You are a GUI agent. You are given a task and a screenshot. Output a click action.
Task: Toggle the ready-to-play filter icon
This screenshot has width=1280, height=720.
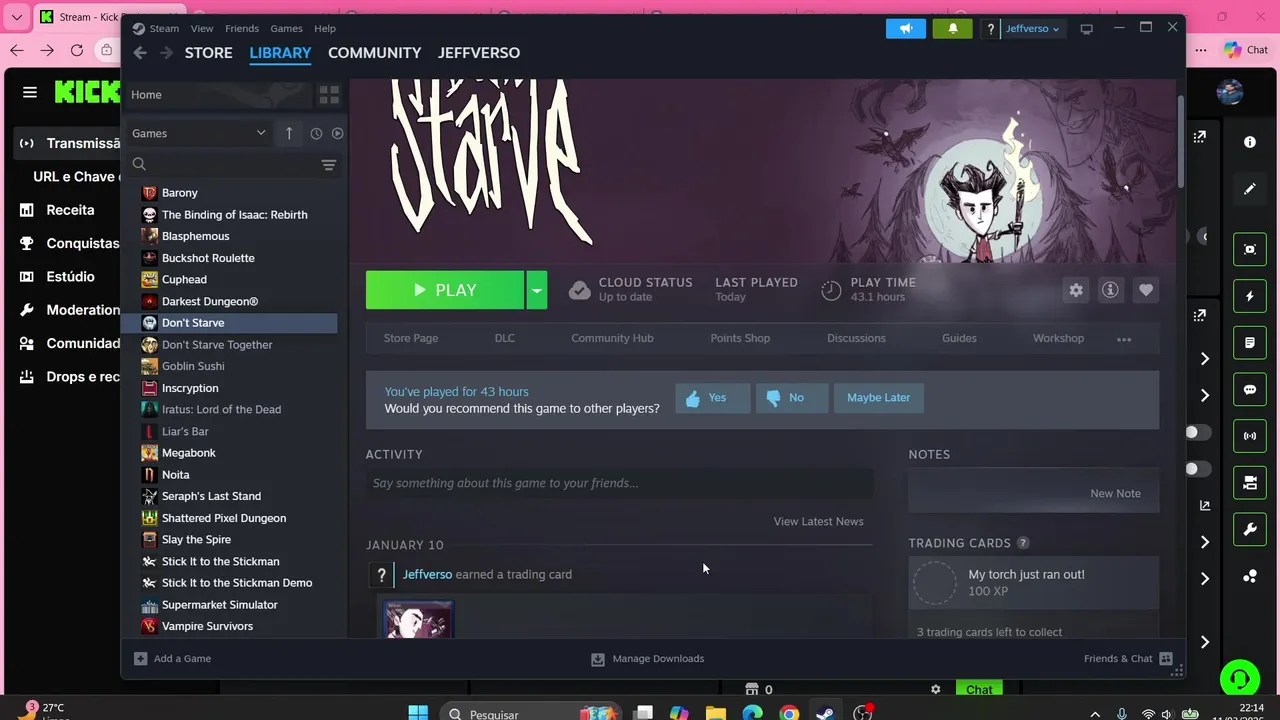337,133
